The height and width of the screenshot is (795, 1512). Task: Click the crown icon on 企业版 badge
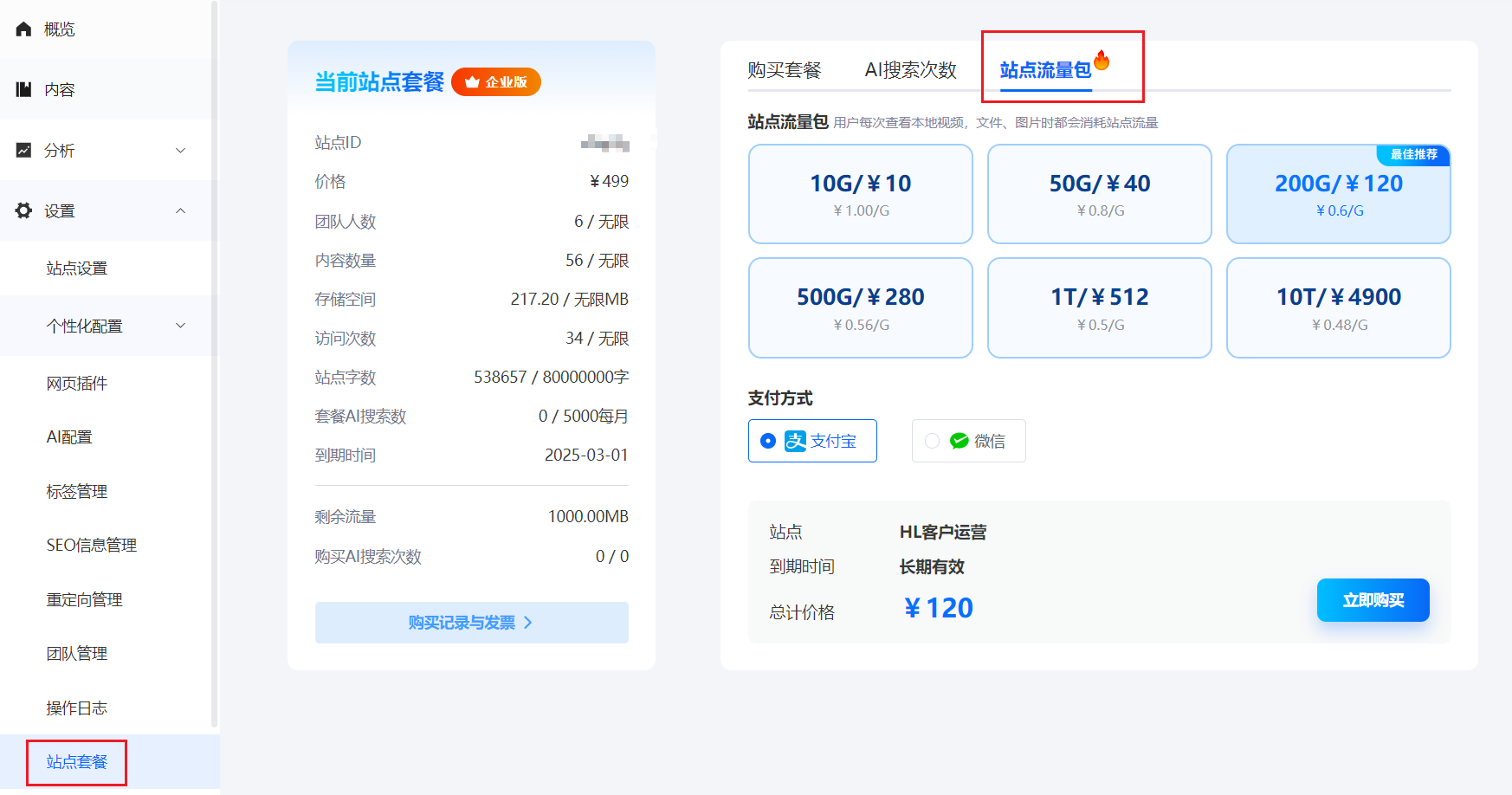click(472, 82)
